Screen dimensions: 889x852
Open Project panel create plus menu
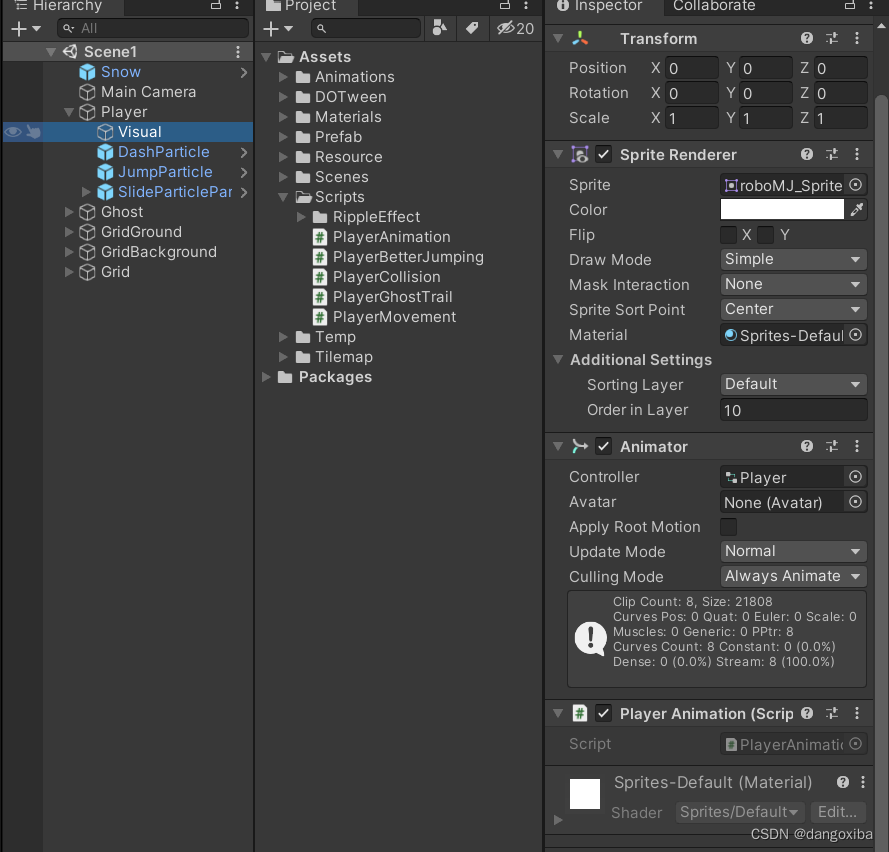pyautogui.click(x=277, y=28)
